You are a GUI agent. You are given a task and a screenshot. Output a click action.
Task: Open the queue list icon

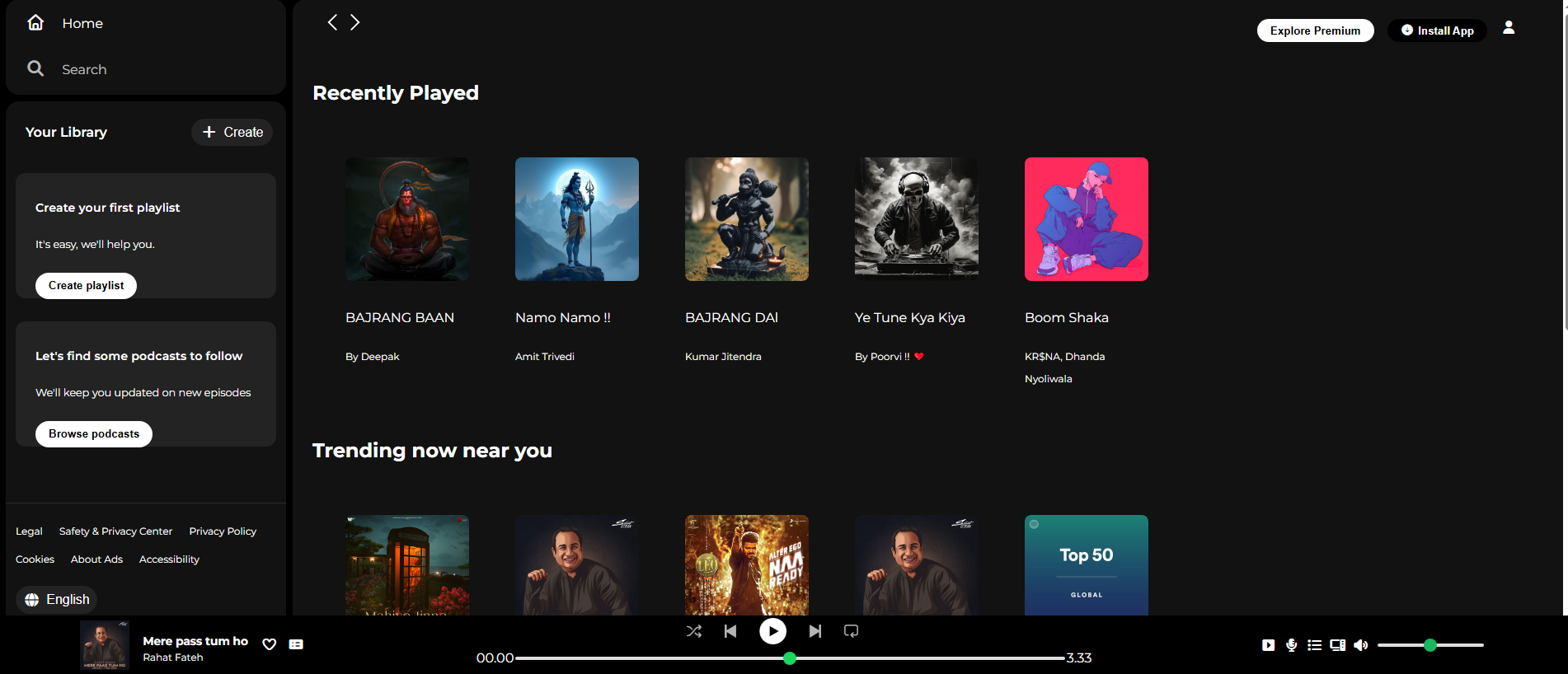click(x=1314, y=645)
